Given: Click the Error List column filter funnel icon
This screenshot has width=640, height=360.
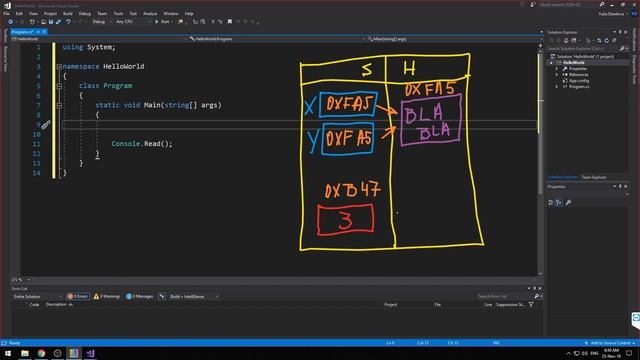Looking at the screenshot, I should click(x=531, y=304).
